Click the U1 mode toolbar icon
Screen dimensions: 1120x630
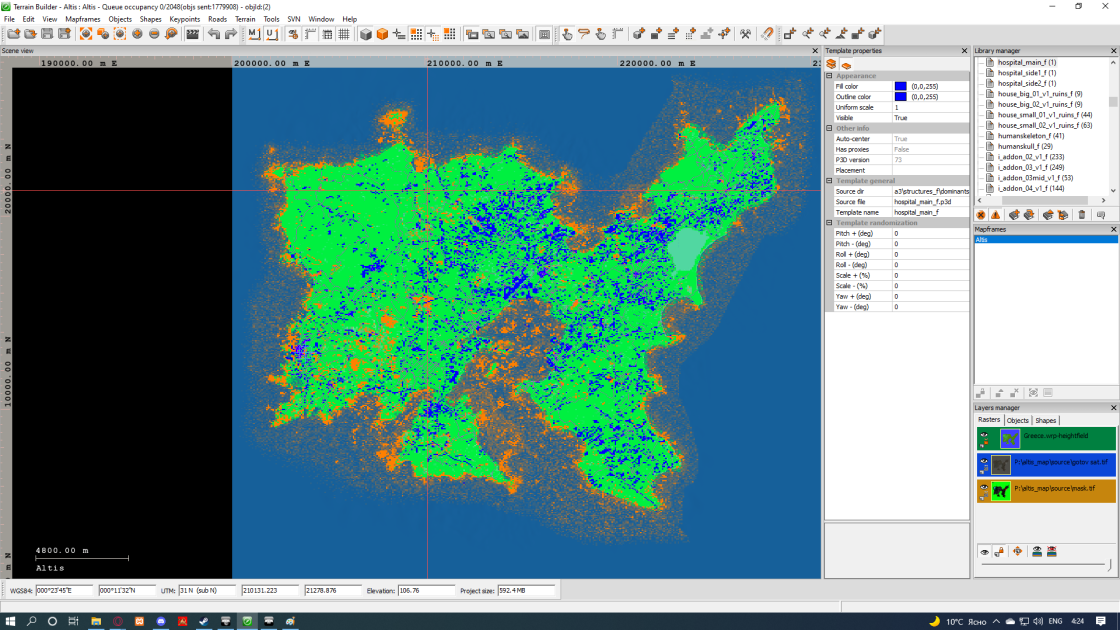click(x=271, y=34)
